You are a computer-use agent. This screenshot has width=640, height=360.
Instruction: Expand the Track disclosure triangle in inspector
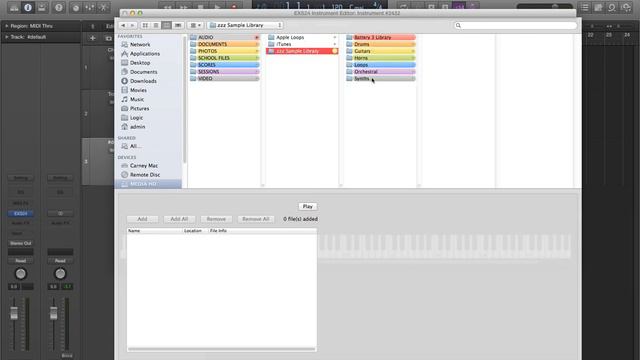point(7,37)
